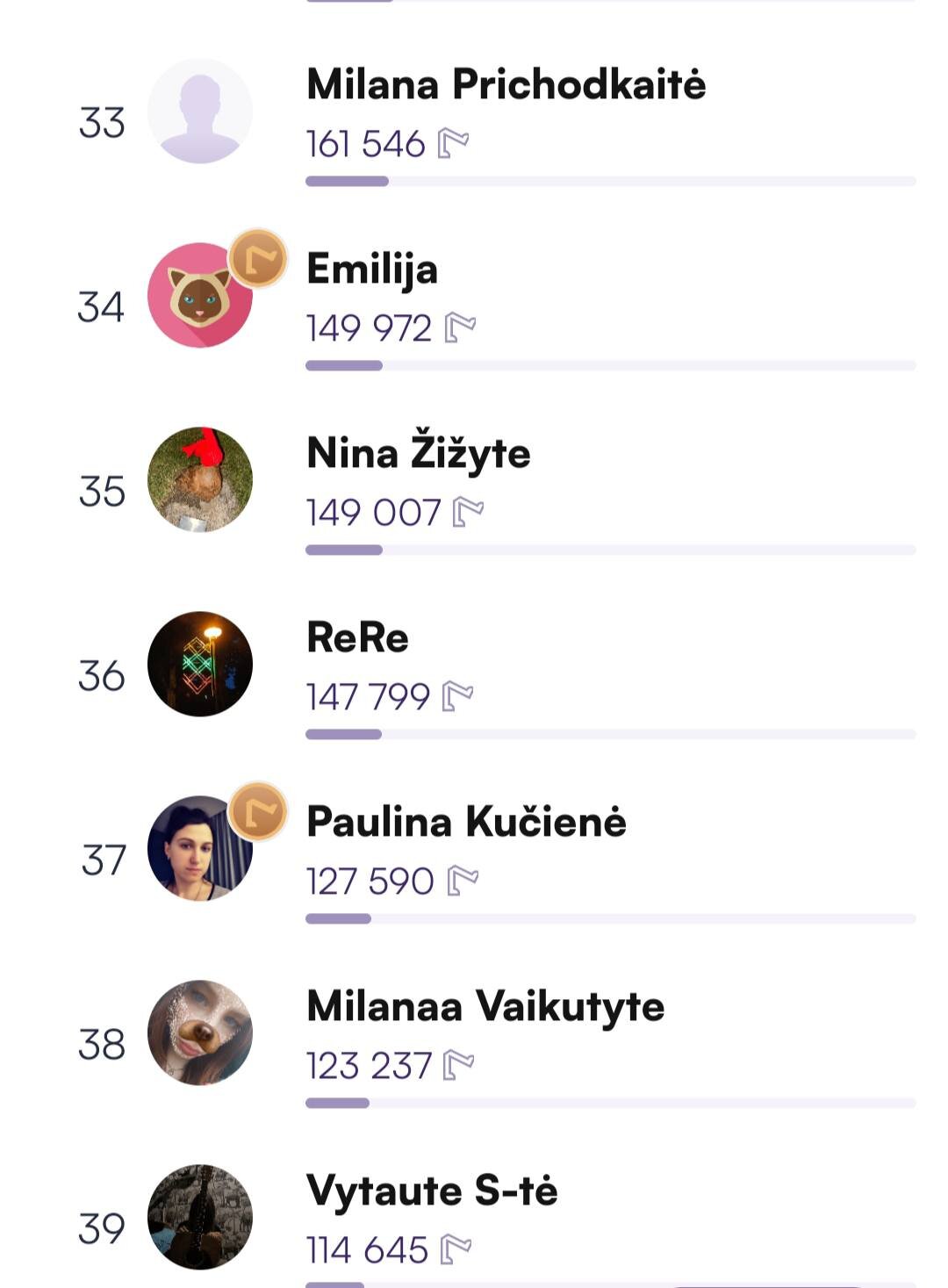
Task: Click the bronze badge on Emilija's avatar
Action: tap(258, 259)
